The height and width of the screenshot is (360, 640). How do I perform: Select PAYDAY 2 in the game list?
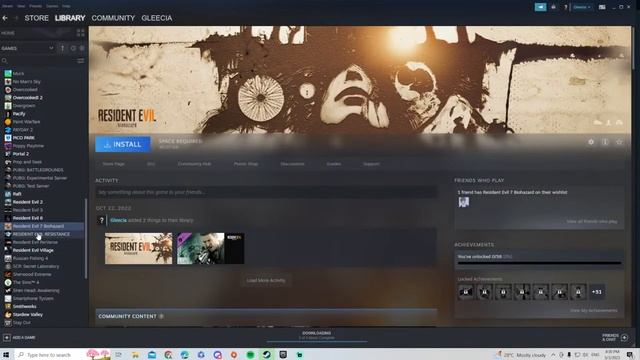pyautogui.click(x=22, y=130)
